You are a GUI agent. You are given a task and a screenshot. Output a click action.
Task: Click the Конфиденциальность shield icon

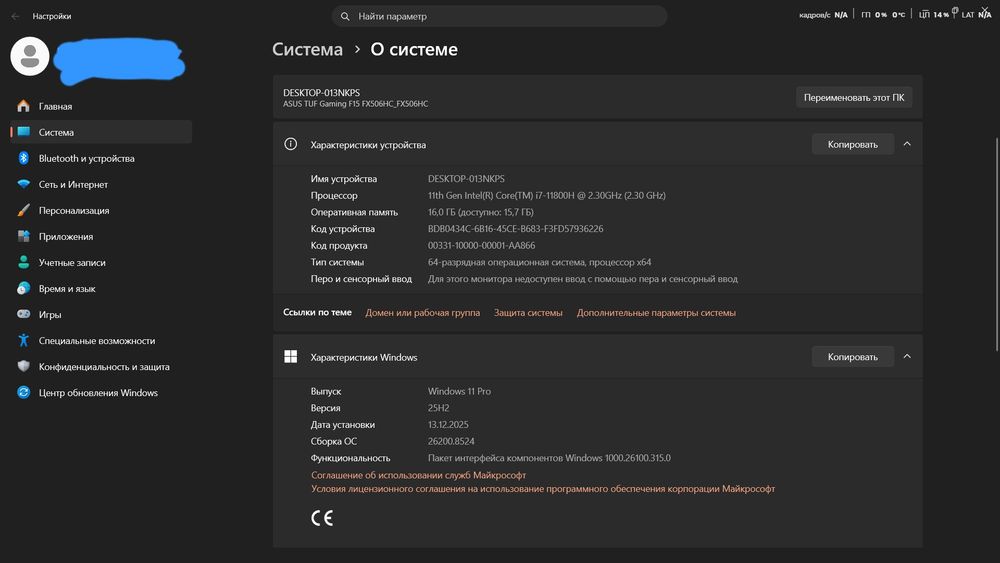point(24,367)
